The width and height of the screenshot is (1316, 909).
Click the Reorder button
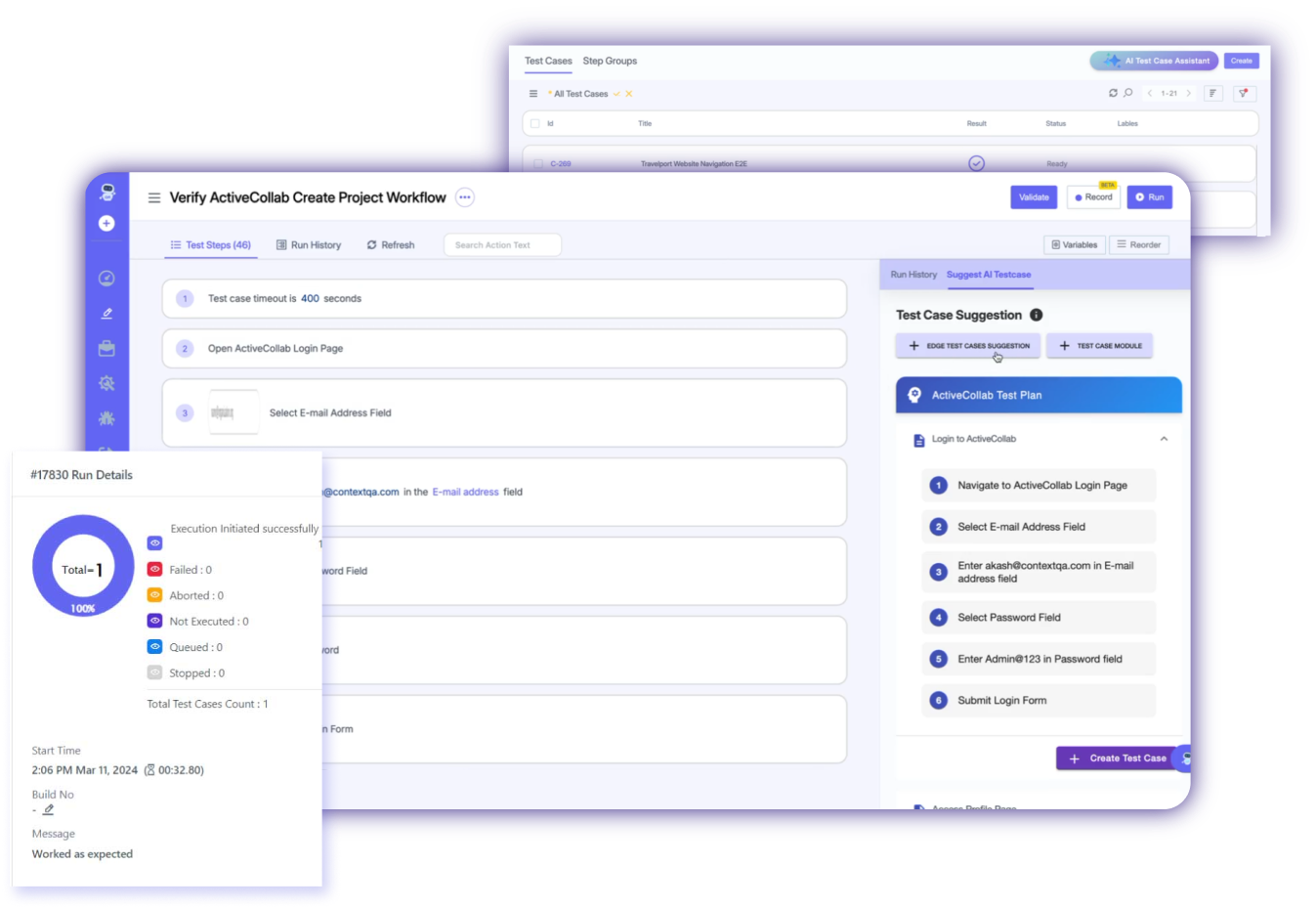pos(1139,245)
